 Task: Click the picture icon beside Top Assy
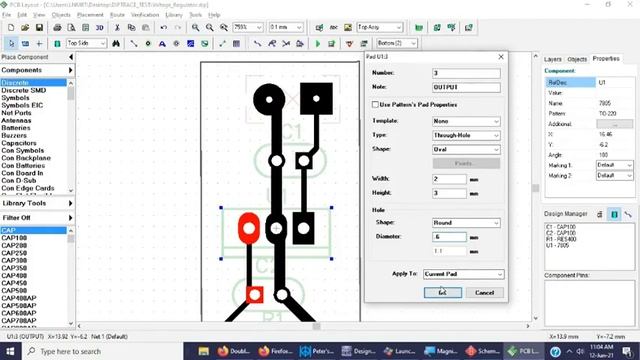point(348,27)
